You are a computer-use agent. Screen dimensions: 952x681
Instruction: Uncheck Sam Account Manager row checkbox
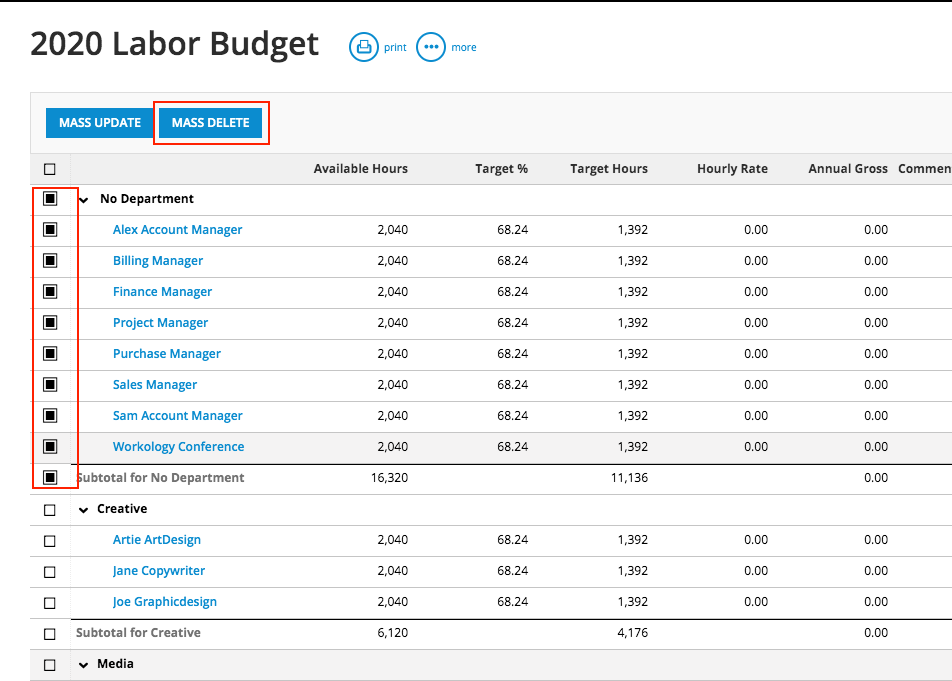pos(50,416)
